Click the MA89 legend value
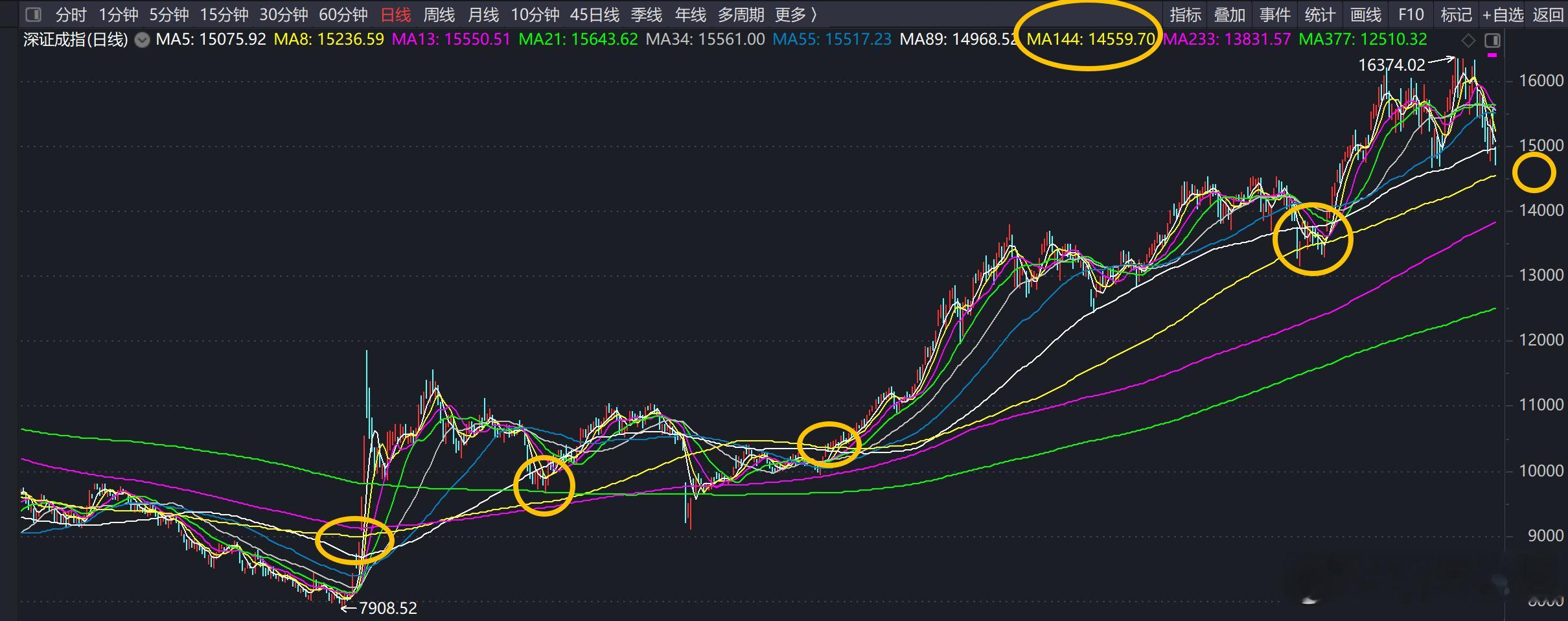This screenshot has height=621, width=1568. pyautogui.click(x=959, y=40)
